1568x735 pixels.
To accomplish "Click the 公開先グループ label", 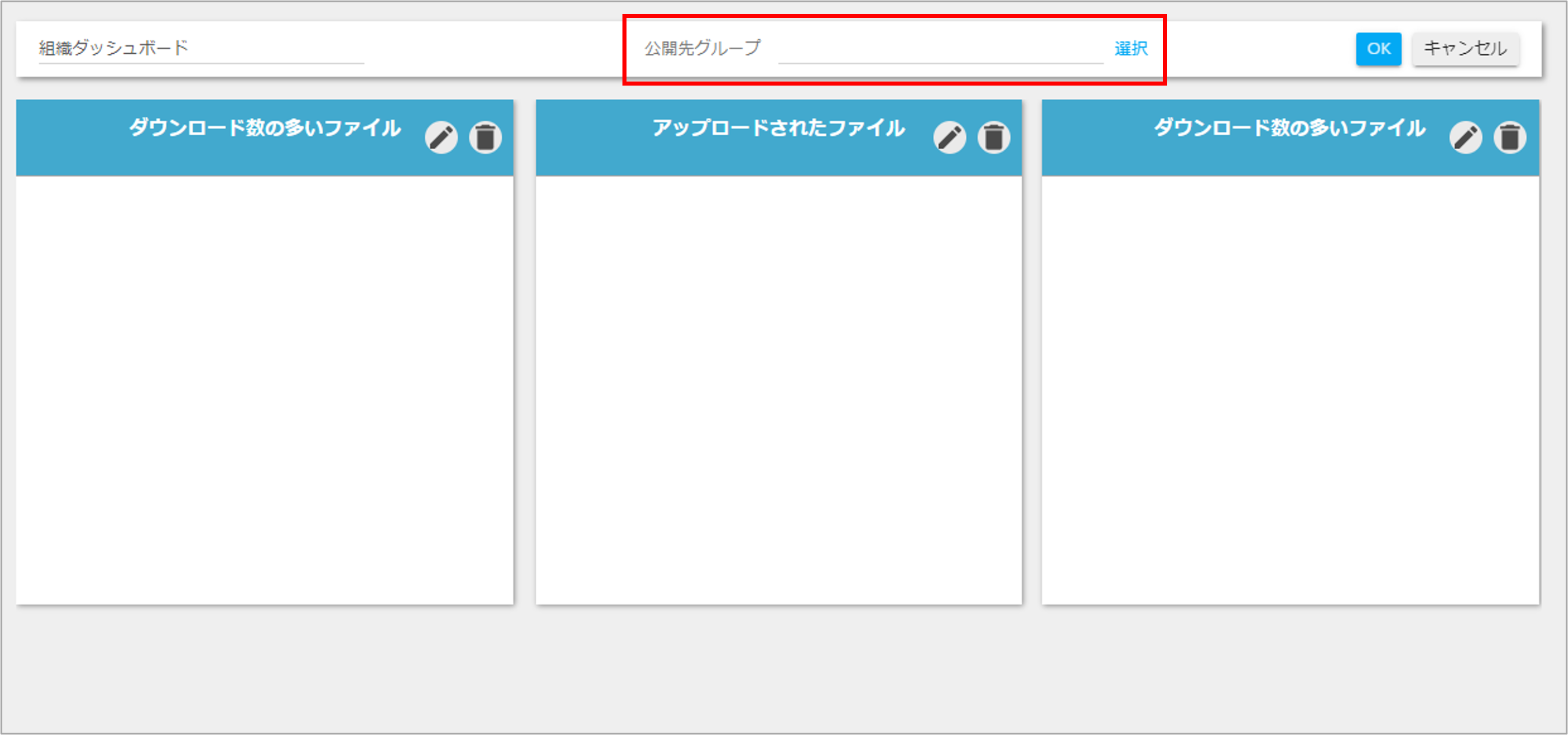I will click(x=703, y=48).
